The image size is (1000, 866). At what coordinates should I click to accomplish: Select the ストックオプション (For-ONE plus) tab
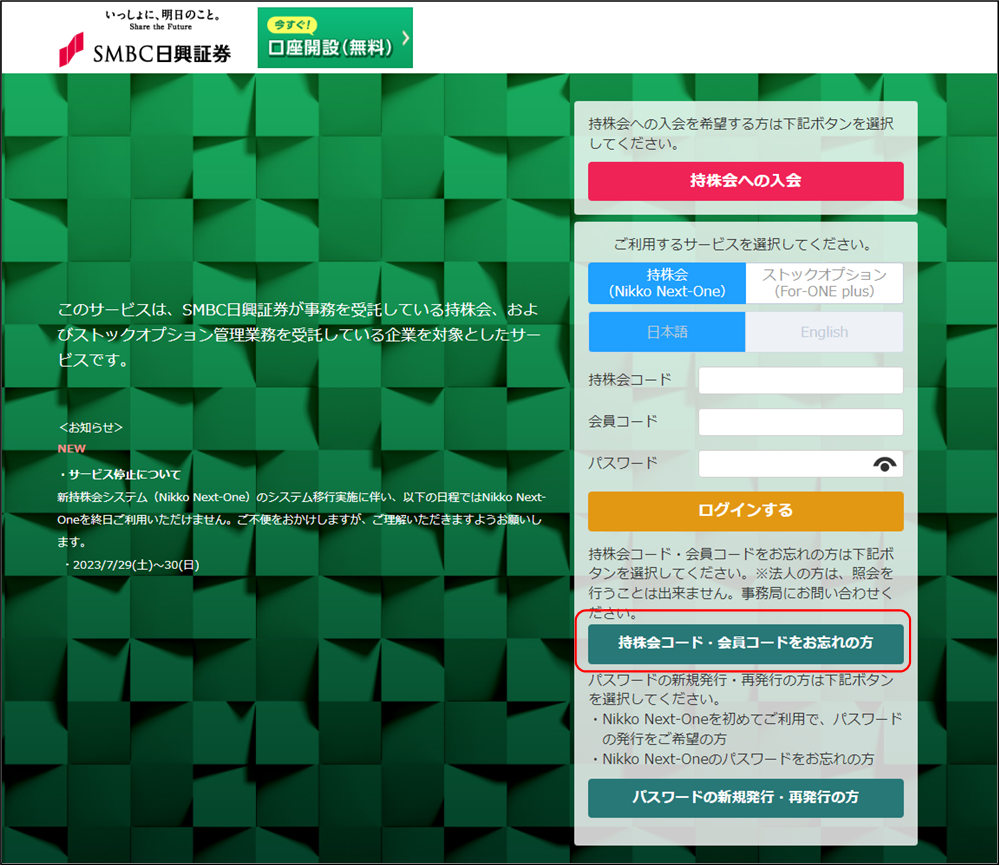(824, 283)
